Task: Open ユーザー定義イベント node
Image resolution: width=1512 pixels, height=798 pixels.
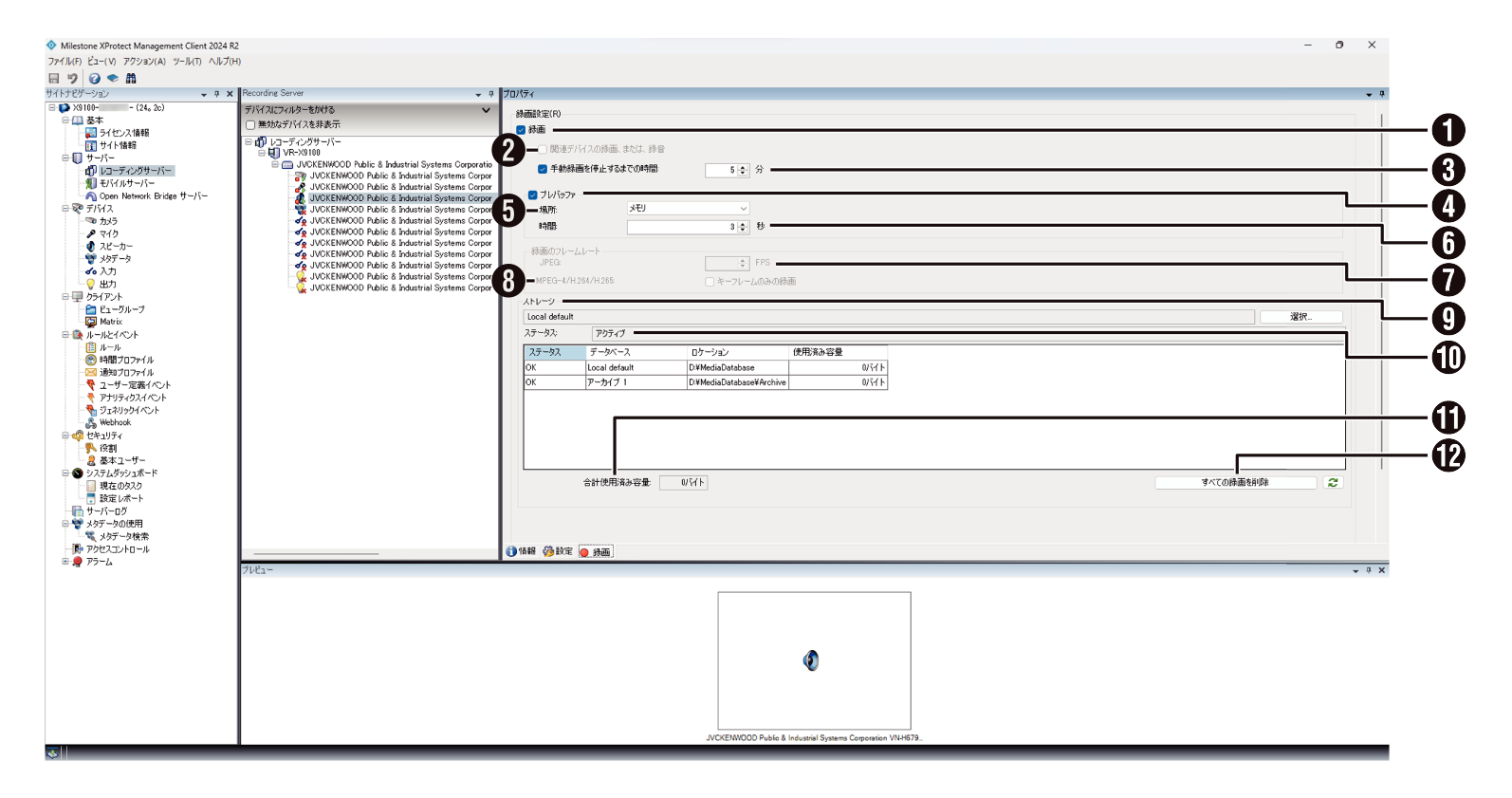Action: (x=135, y=385)
